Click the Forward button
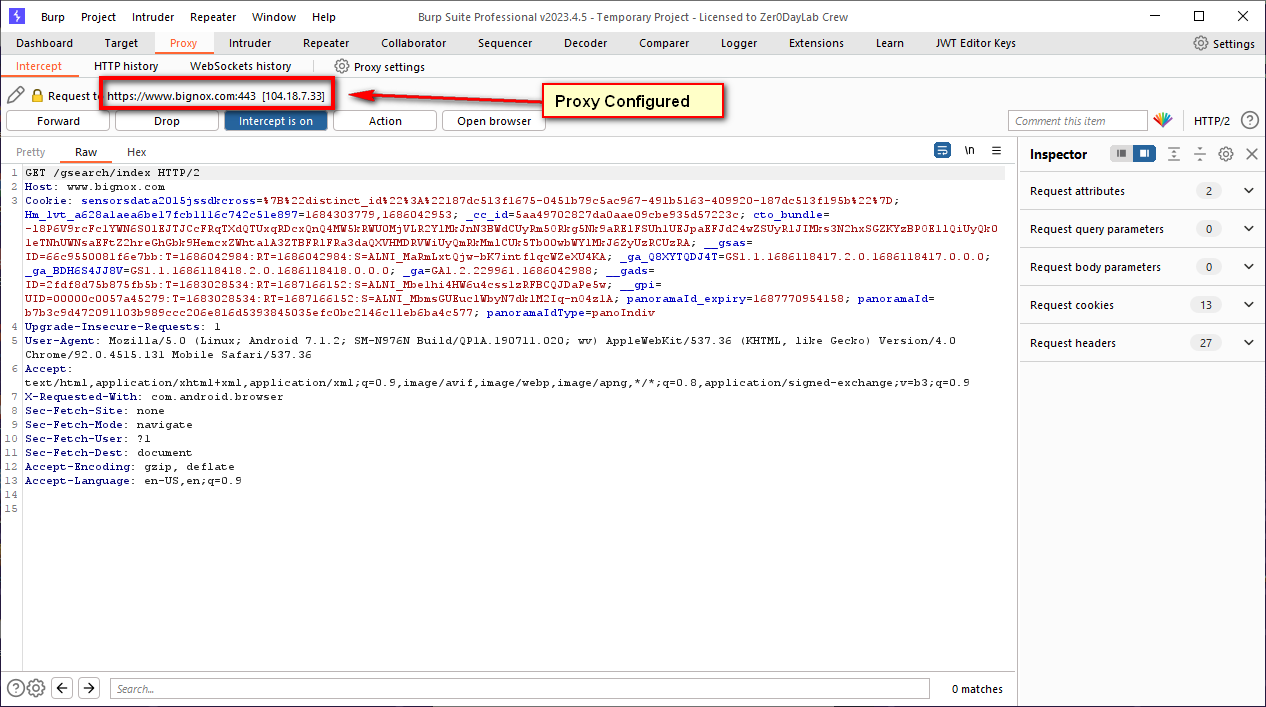Viewport: 1266px width, 707px height. [58, 121]
